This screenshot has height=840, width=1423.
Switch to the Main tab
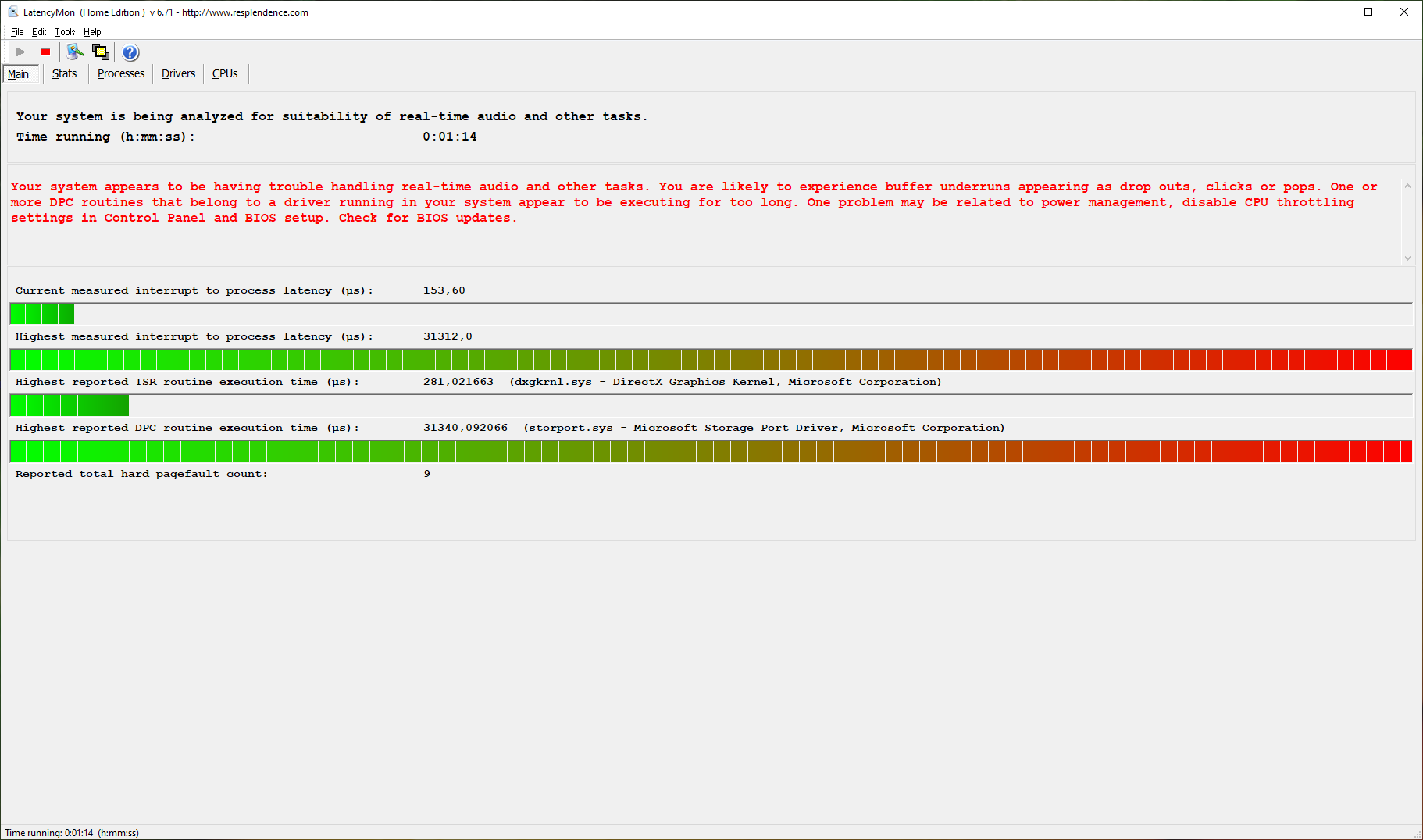pyautogui.click(x=19, y=74)
